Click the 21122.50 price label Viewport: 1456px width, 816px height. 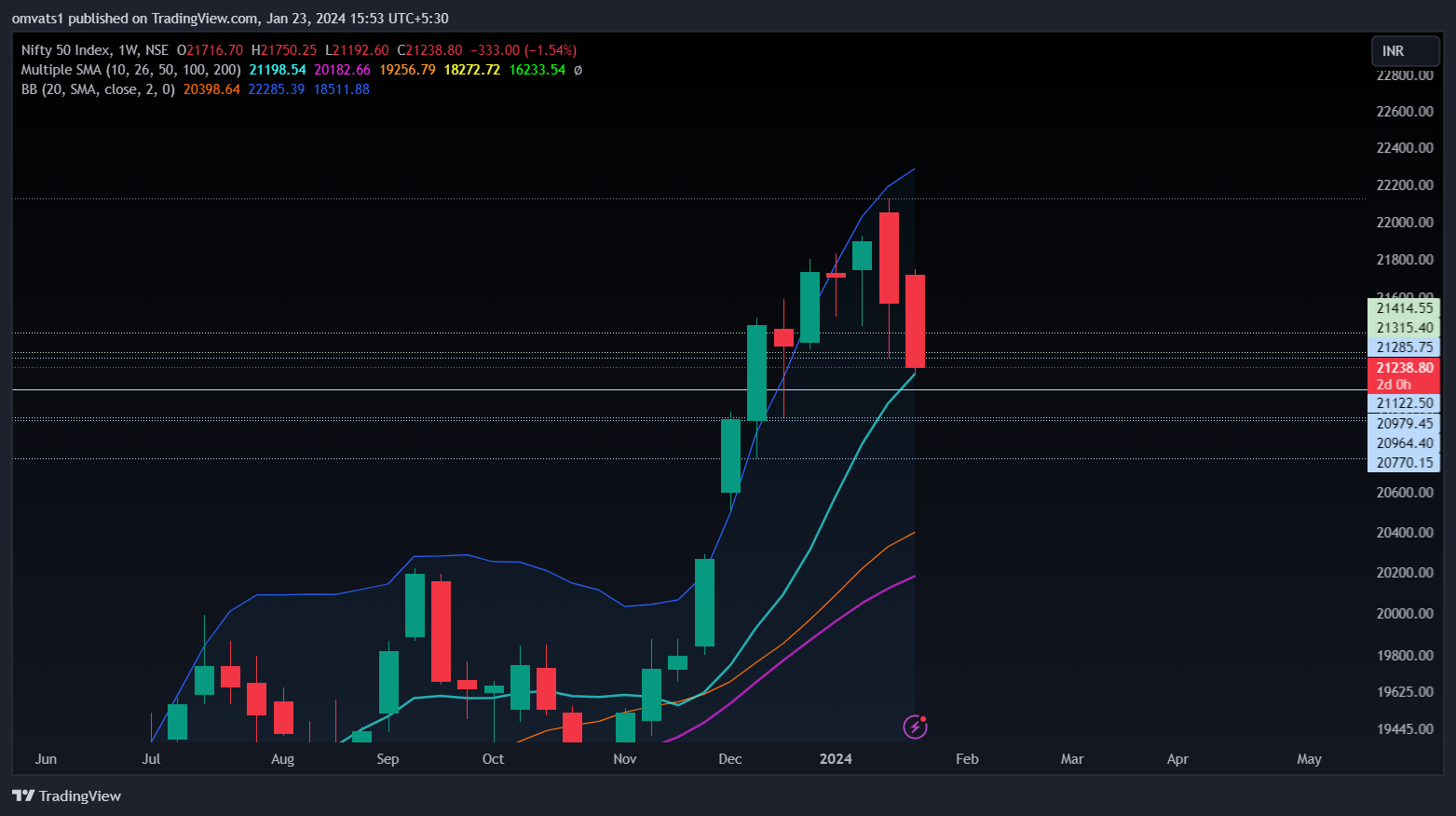coord(1404,403)
